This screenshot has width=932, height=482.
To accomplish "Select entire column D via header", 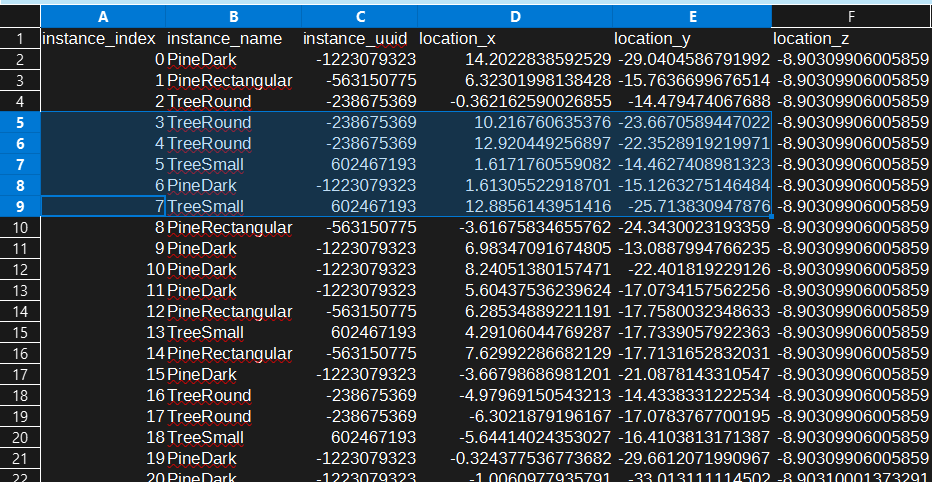I will pos(515,17).
